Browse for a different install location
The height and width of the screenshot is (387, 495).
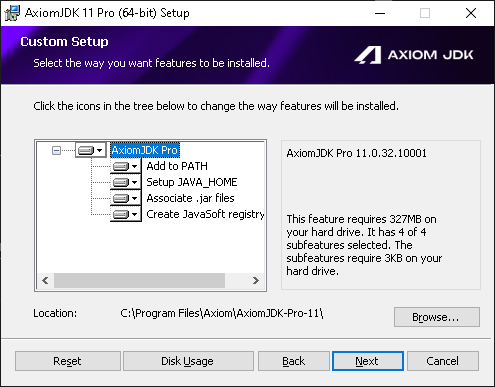(437, 317)
